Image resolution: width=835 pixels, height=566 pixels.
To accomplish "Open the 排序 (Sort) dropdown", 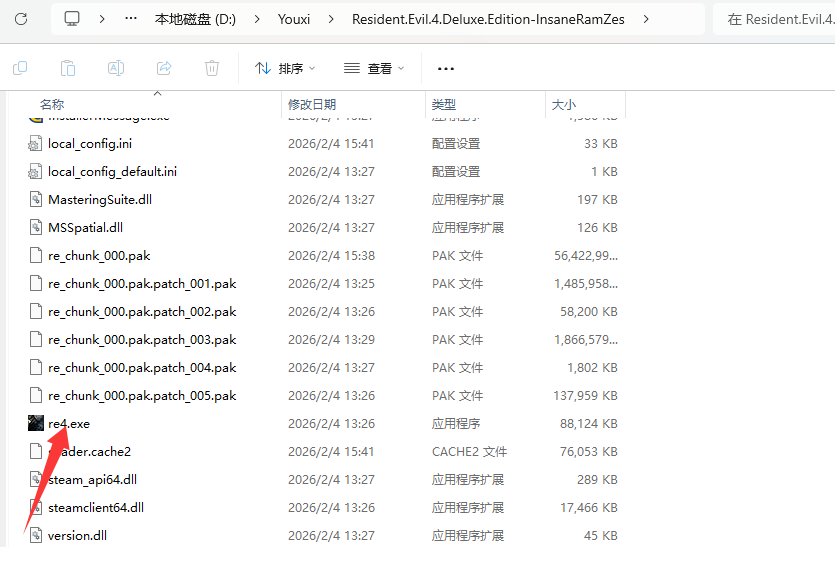I will point(285,68).
